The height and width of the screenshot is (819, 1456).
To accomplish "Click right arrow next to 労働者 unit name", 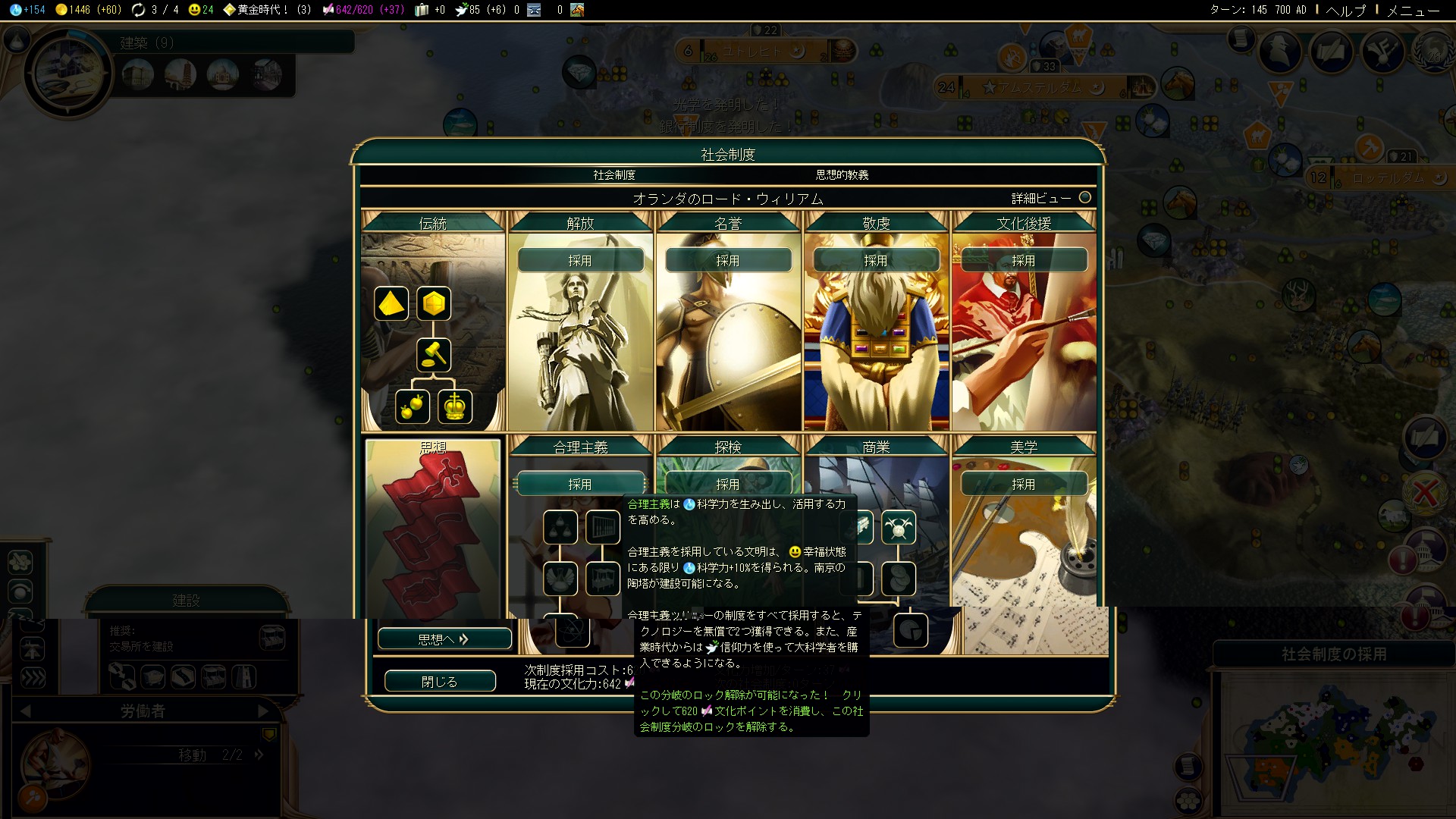I will click(263, 711).
